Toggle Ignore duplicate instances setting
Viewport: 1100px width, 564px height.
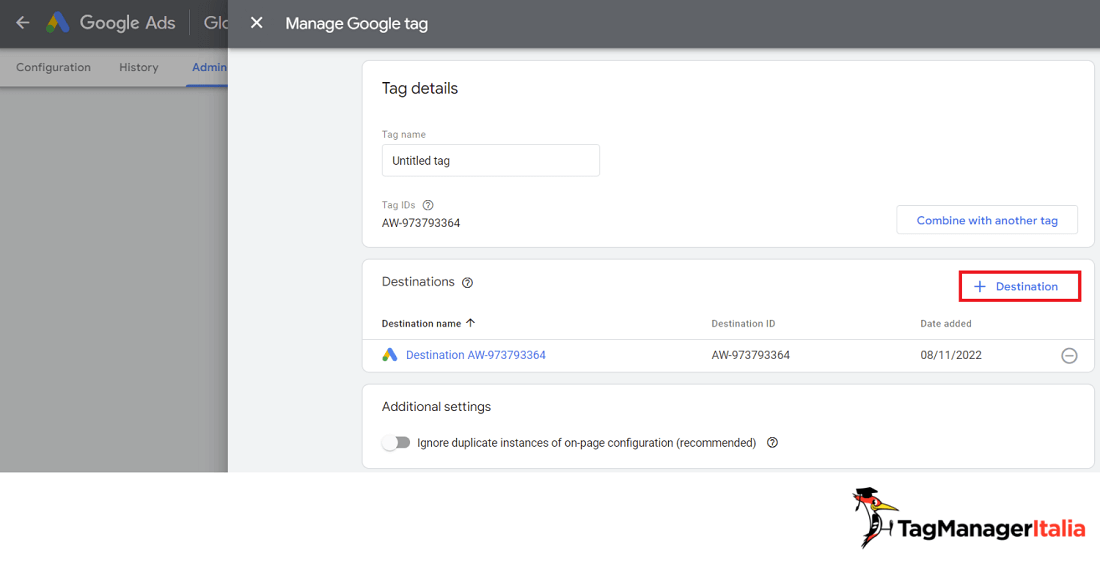click(x=396, y=443)
